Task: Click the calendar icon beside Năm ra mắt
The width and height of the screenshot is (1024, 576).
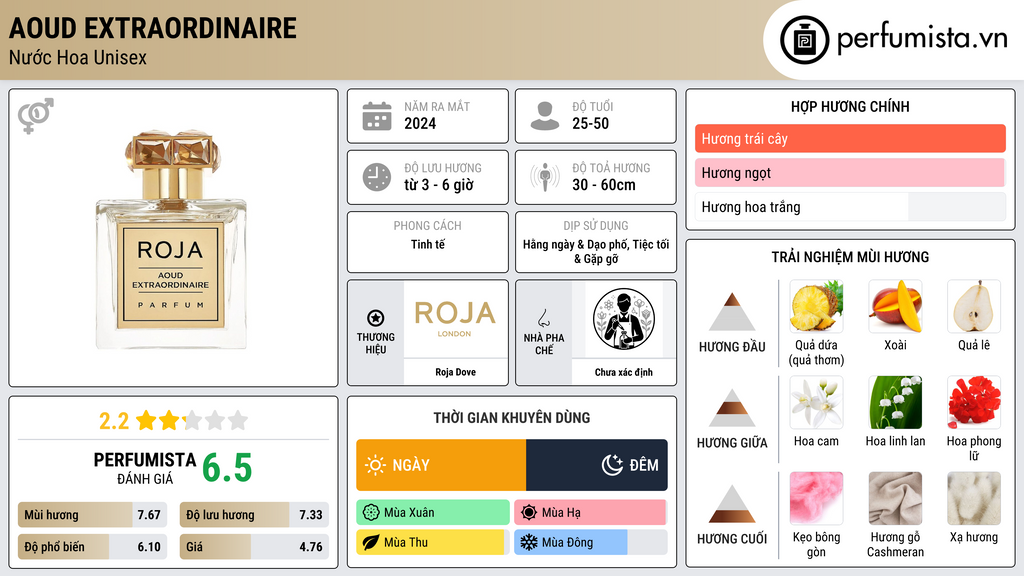Action: [x=377, y=116]
